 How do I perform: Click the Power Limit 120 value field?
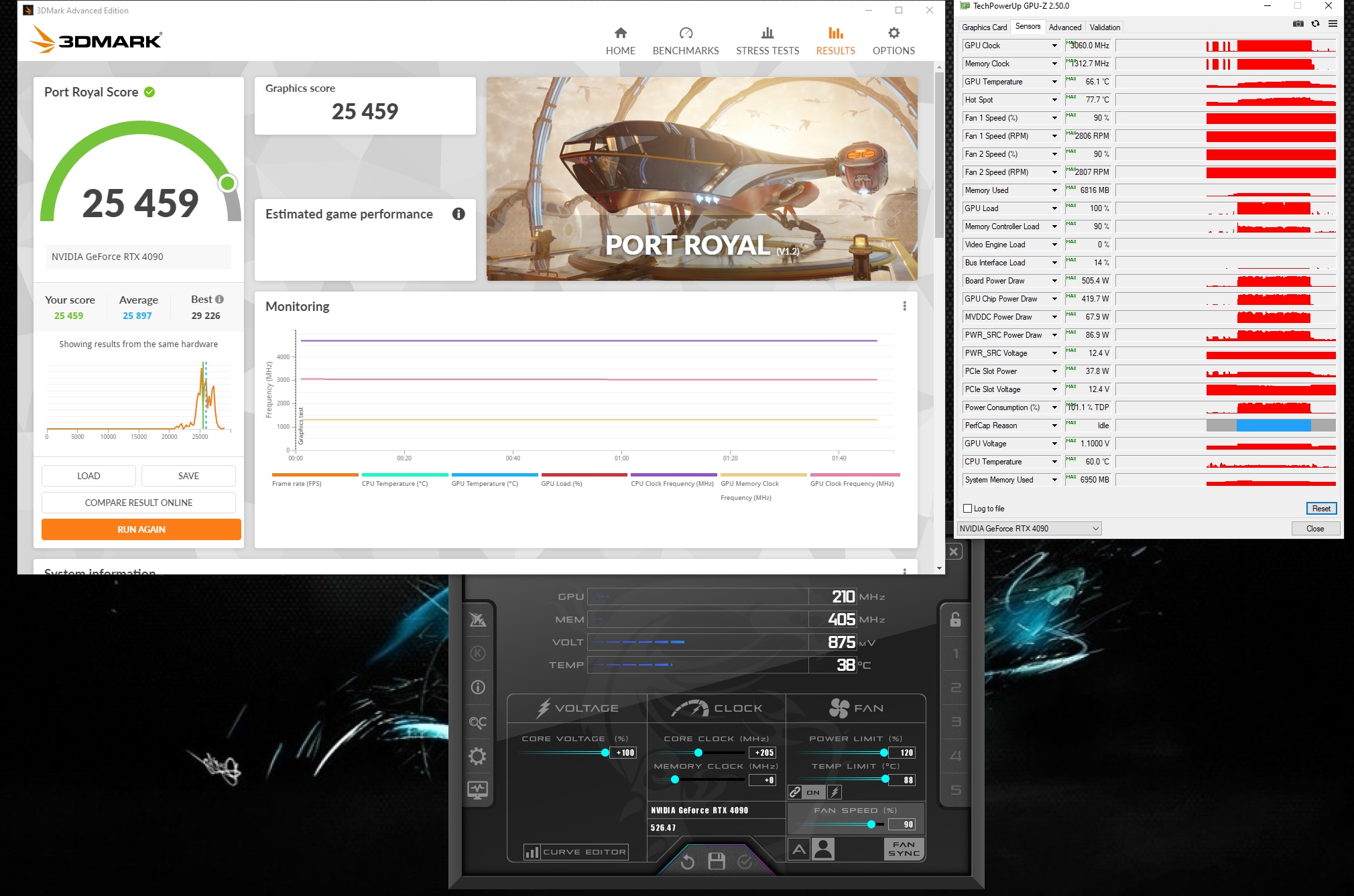coord(903,753)
